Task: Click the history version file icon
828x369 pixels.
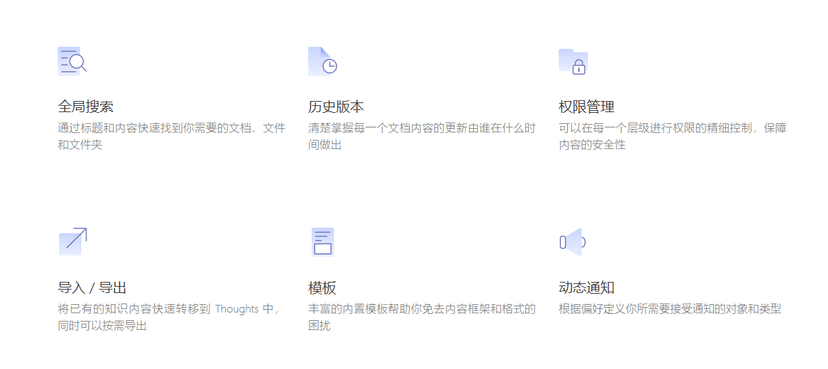Action: click(x=322, y=61)
